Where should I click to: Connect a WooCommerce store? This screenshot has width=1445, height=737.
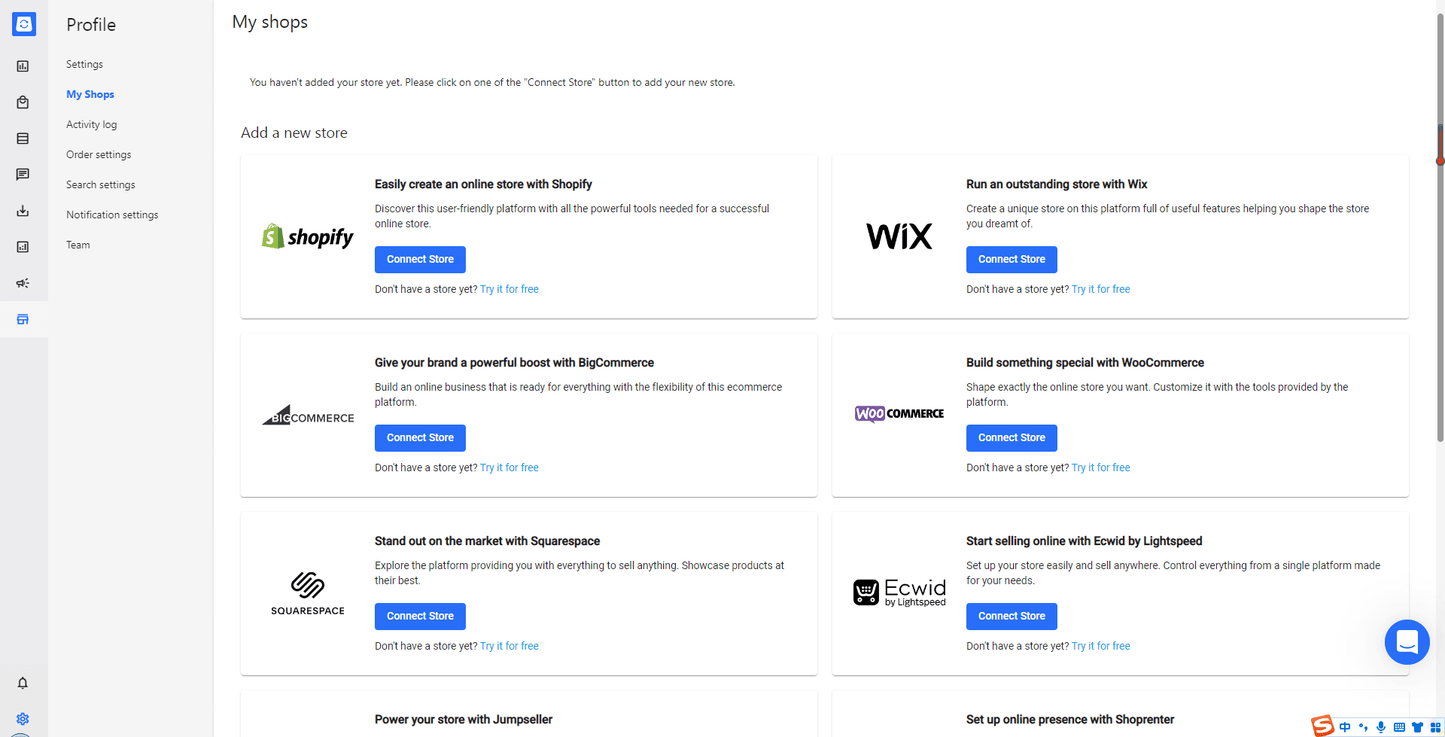(x=1011, y=438)
